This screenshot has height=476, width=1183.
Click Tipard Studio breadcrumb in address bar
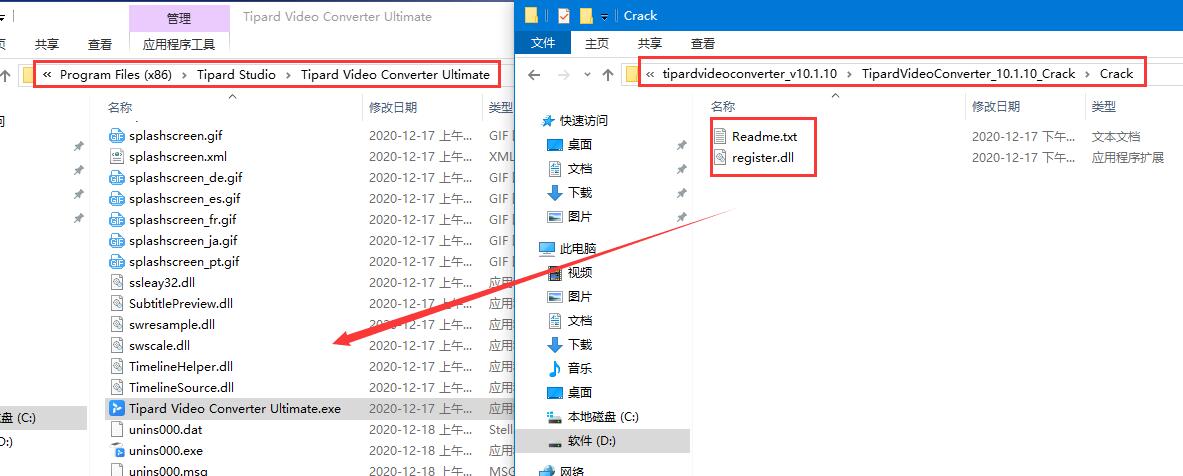click(x=236, y=75)
